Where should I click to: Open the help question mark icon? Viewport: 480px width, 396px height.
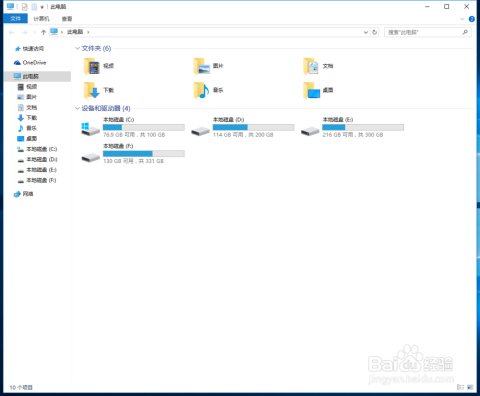[471, 19]
